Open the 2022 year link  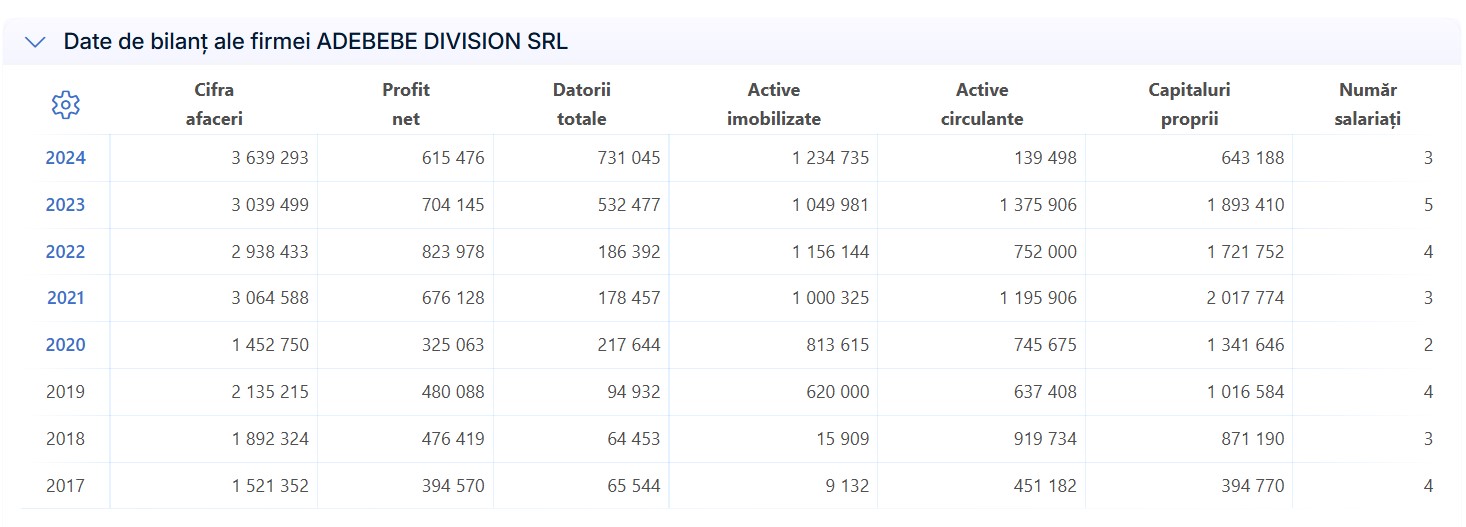coord(66,252)
